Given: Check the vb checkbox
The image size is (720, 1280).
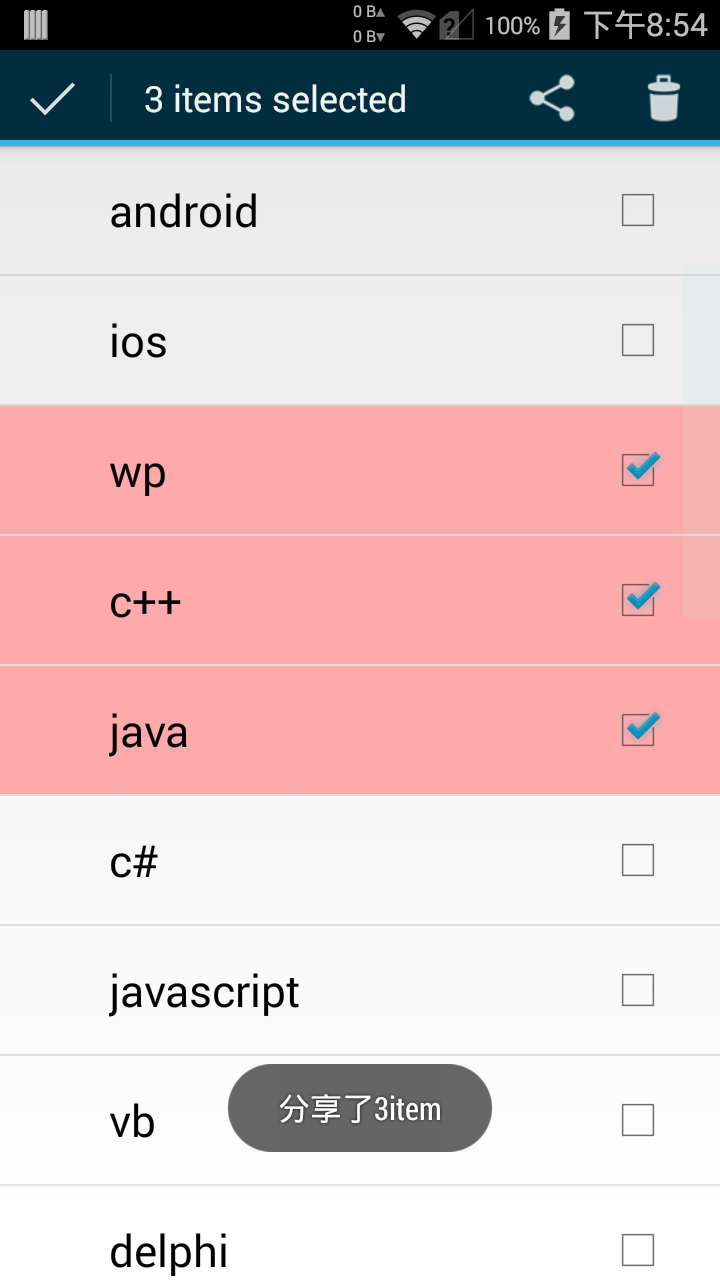Looking at the screenshot, I should coord(638,1120).
